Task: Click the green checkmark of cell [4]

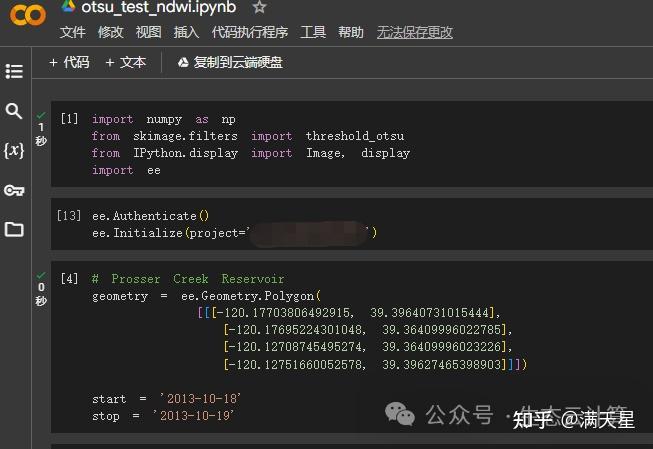Action: click(41, 275)
